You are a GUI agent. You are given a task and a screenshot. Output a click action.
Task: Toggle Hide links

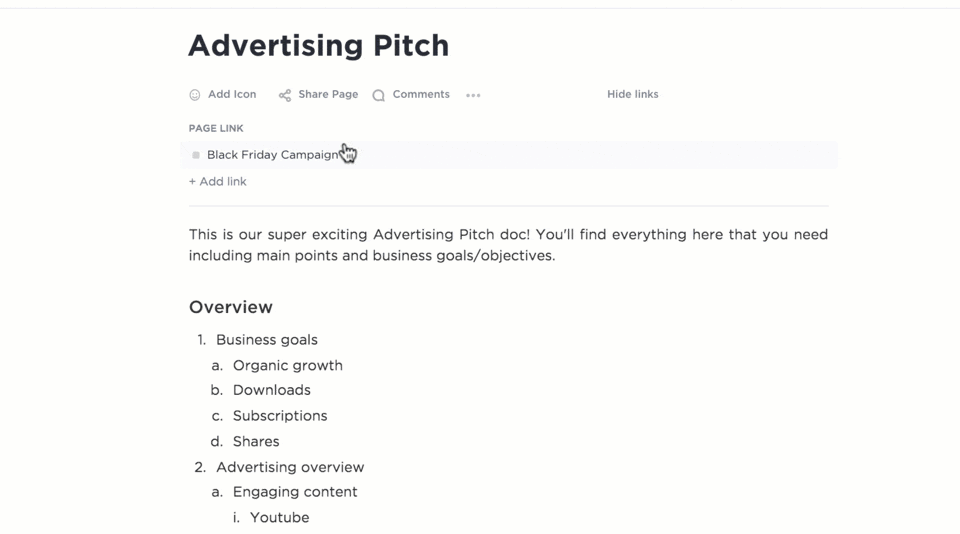(x=632, y=94)
